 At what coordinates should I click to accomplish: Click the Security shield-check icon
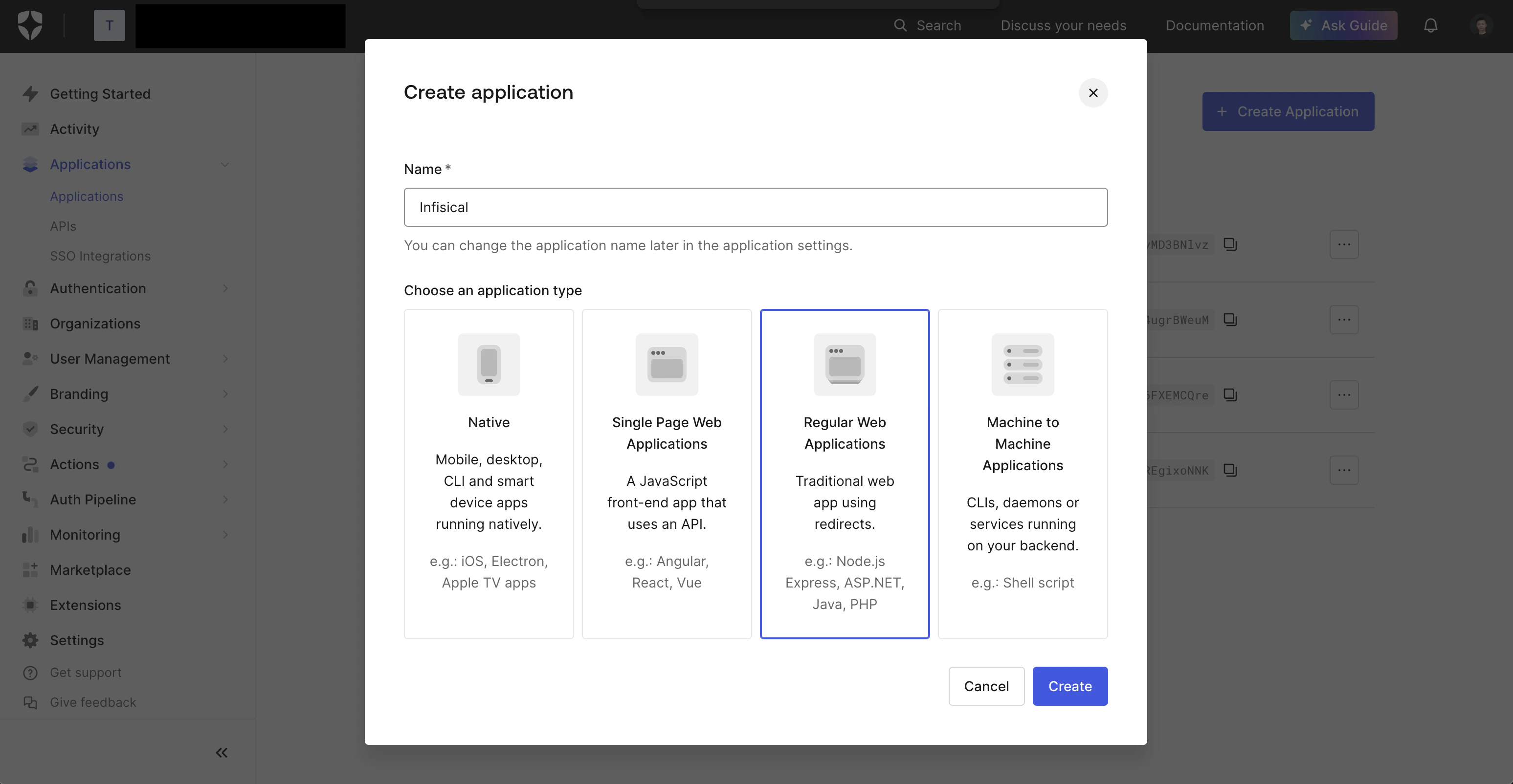pos(30,429)
